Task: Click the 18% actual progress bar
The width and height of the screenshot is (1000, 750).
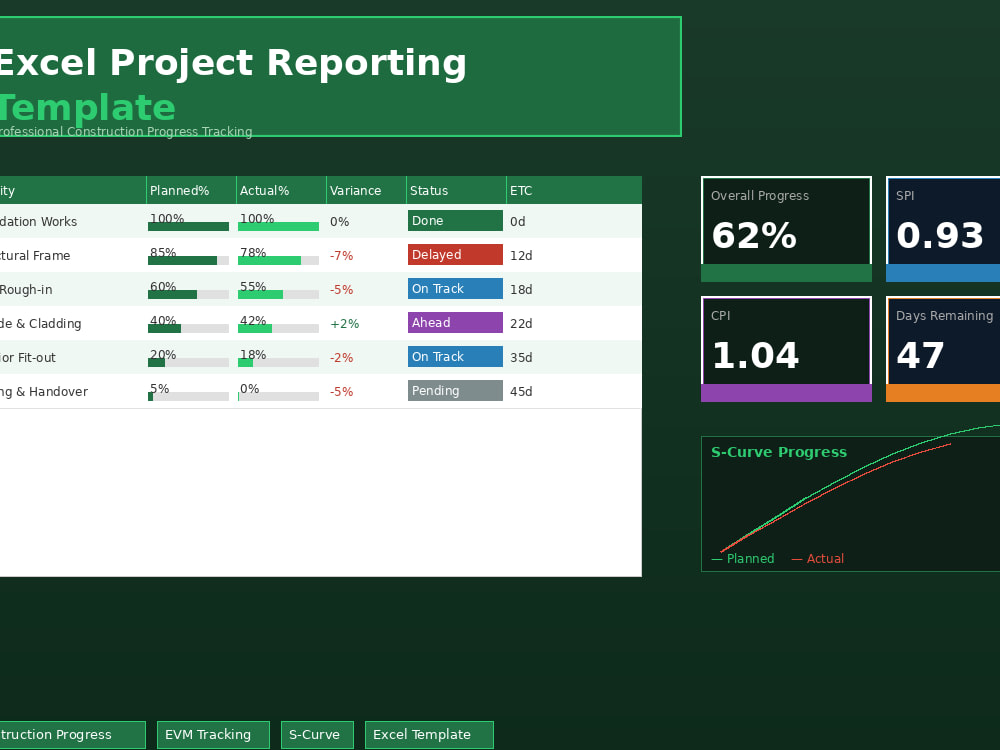Action: point(278,362)
